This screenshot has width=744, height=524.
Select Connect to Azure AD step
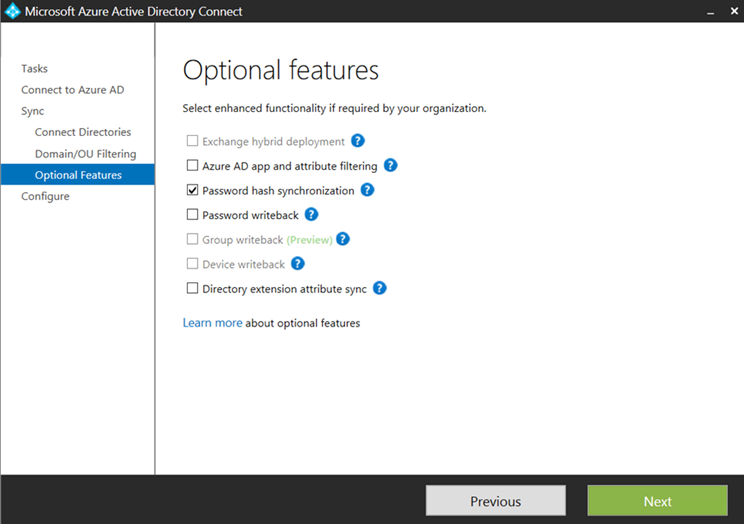coord(72,90)
